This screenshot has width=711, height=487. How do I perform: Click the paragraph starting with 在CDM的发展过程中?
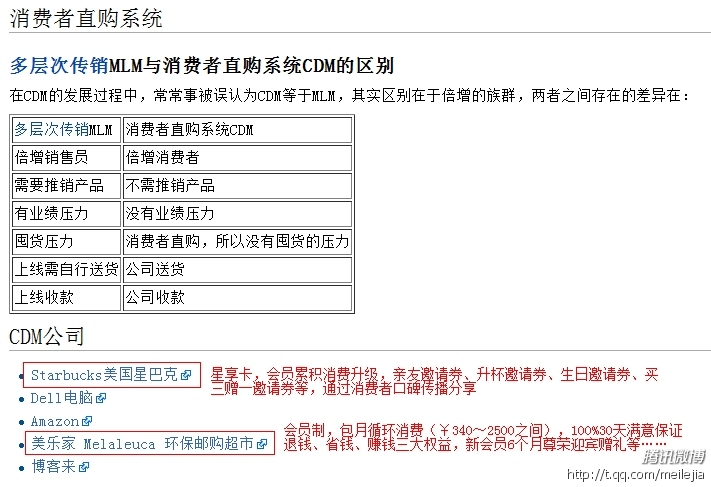click(349, 96)
